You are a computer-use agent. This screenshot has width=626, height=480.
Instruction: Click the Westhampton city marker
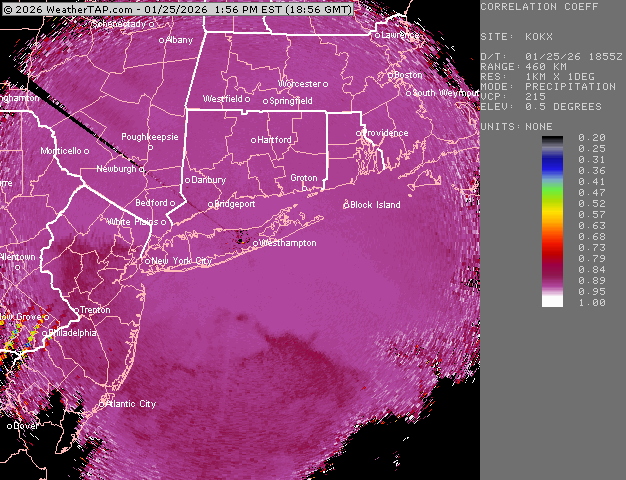tap(255, 243)
